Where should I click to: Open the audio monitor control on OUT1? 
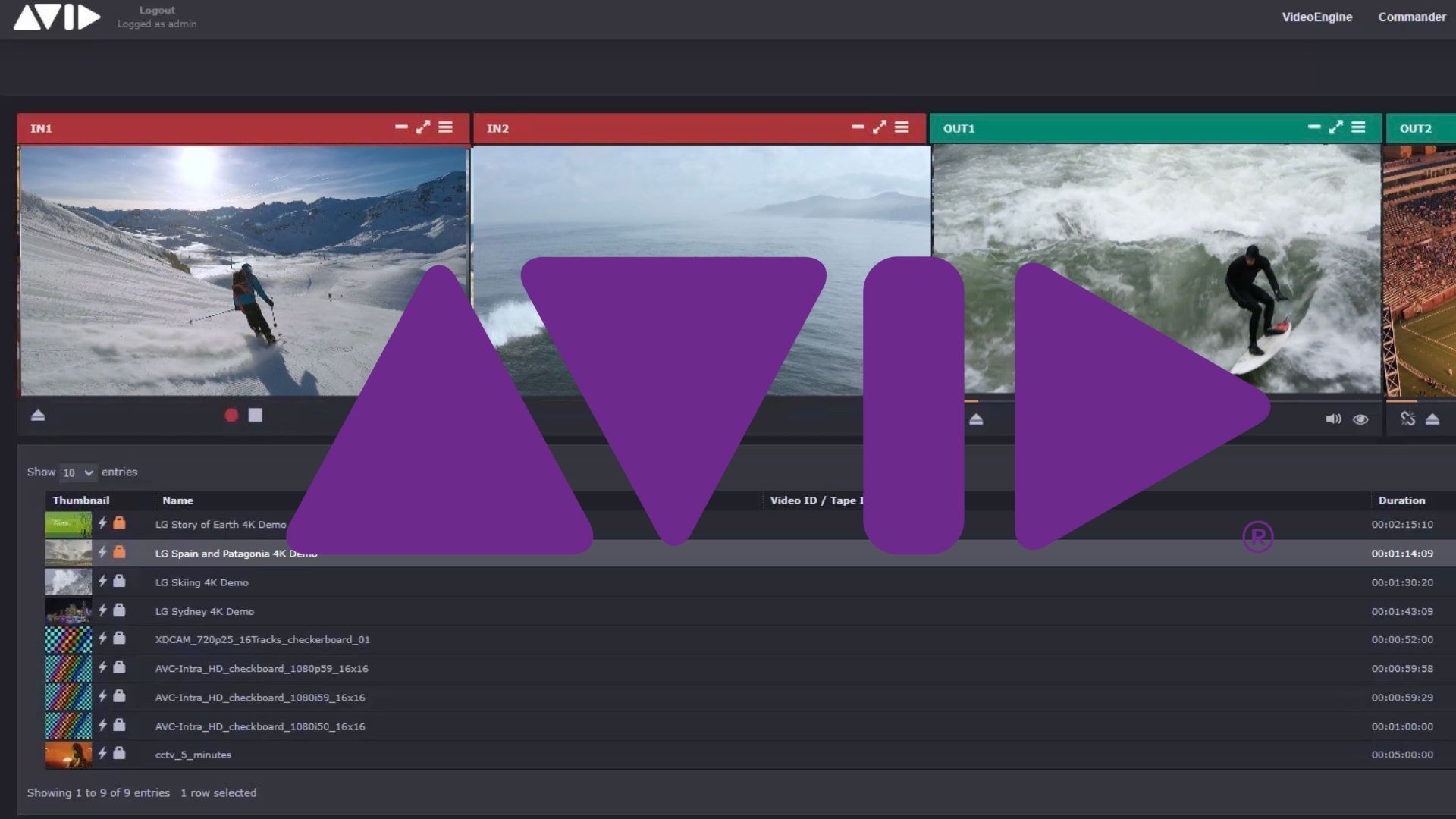1333,419
